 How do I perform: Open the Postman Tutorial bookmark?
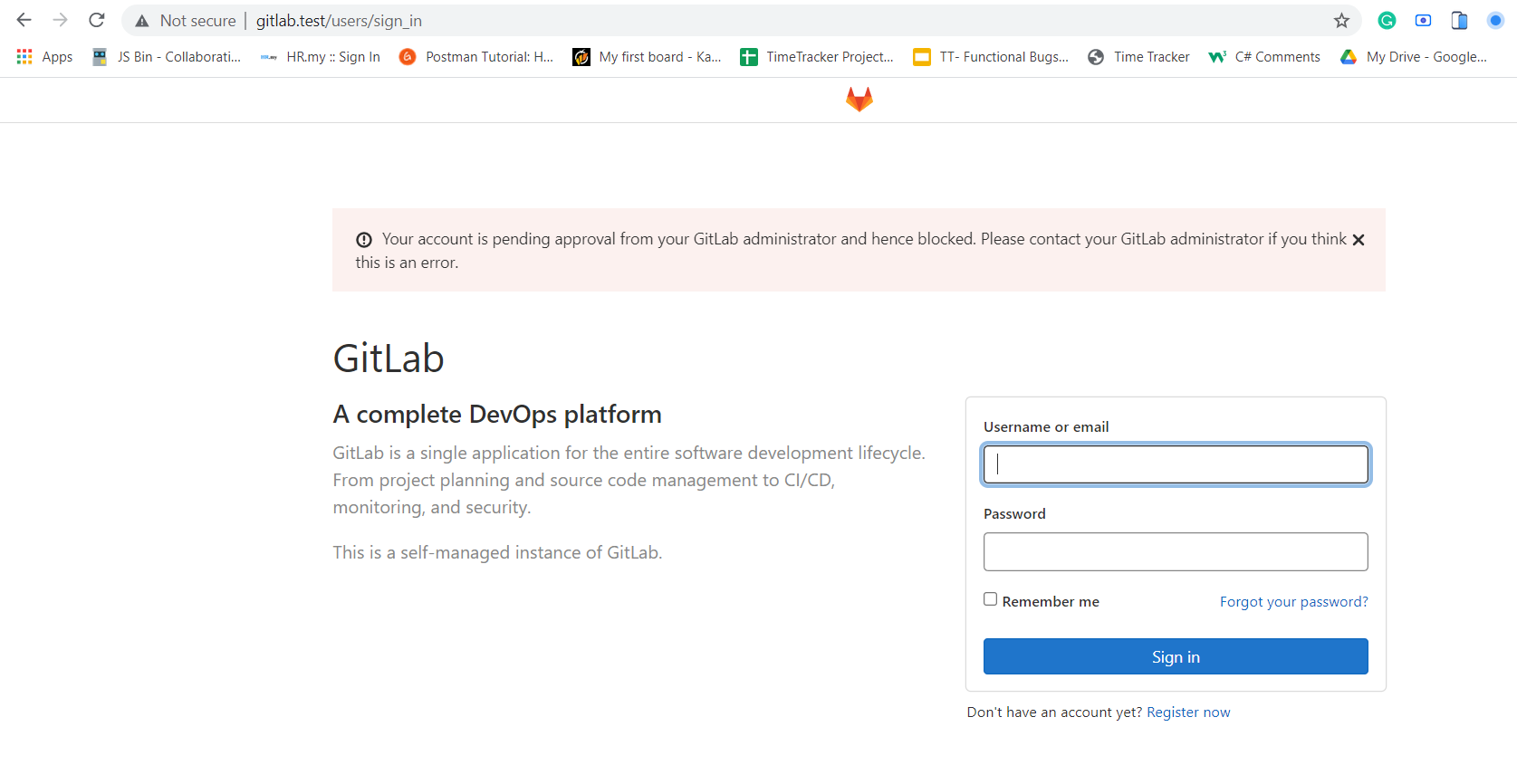click(476, 57)
